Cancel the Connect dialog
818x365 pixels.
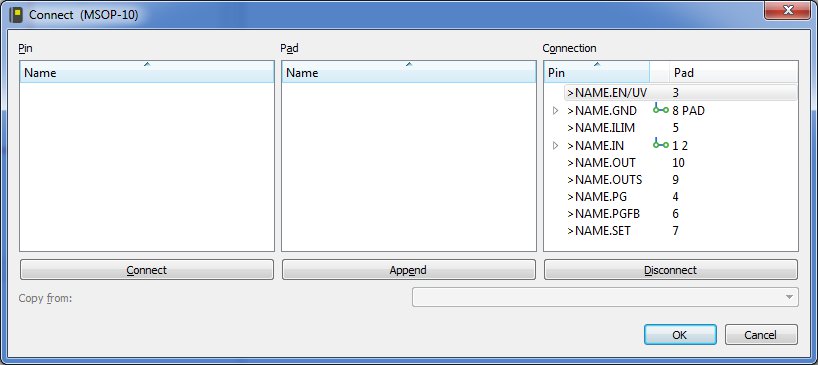761,335
